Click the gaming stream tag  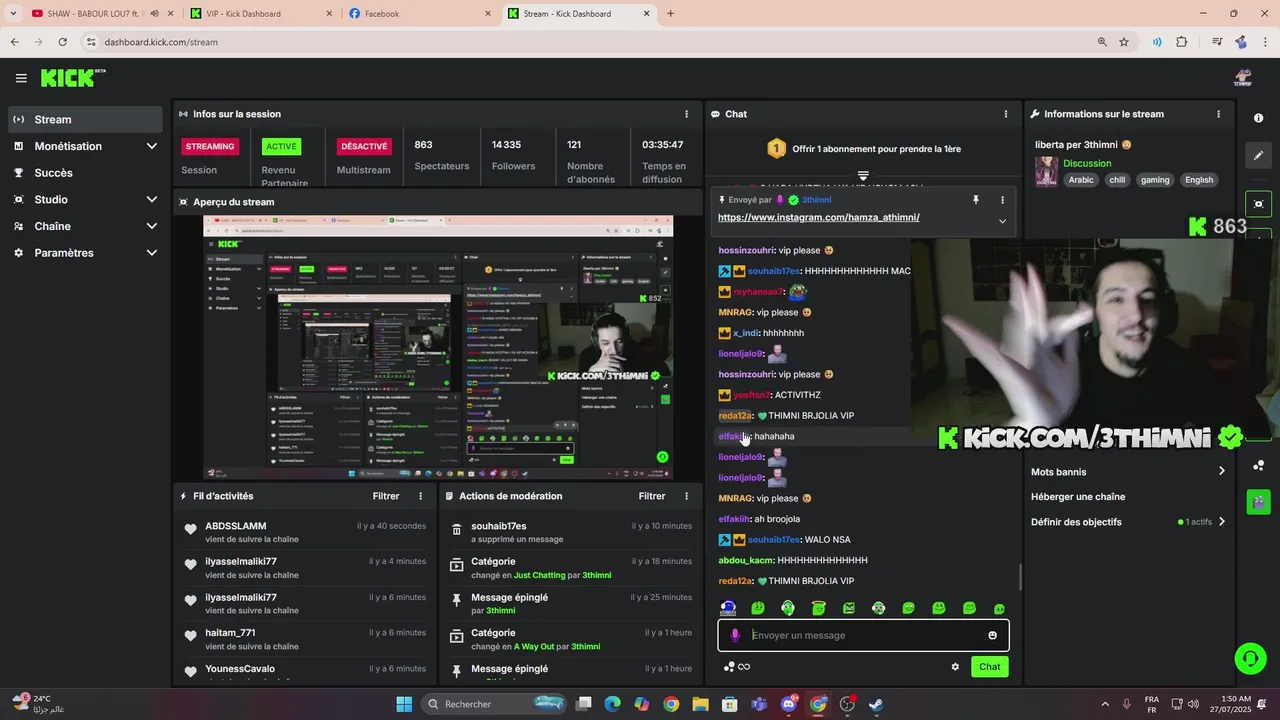pyautogui.click(x=1155, y=180)
